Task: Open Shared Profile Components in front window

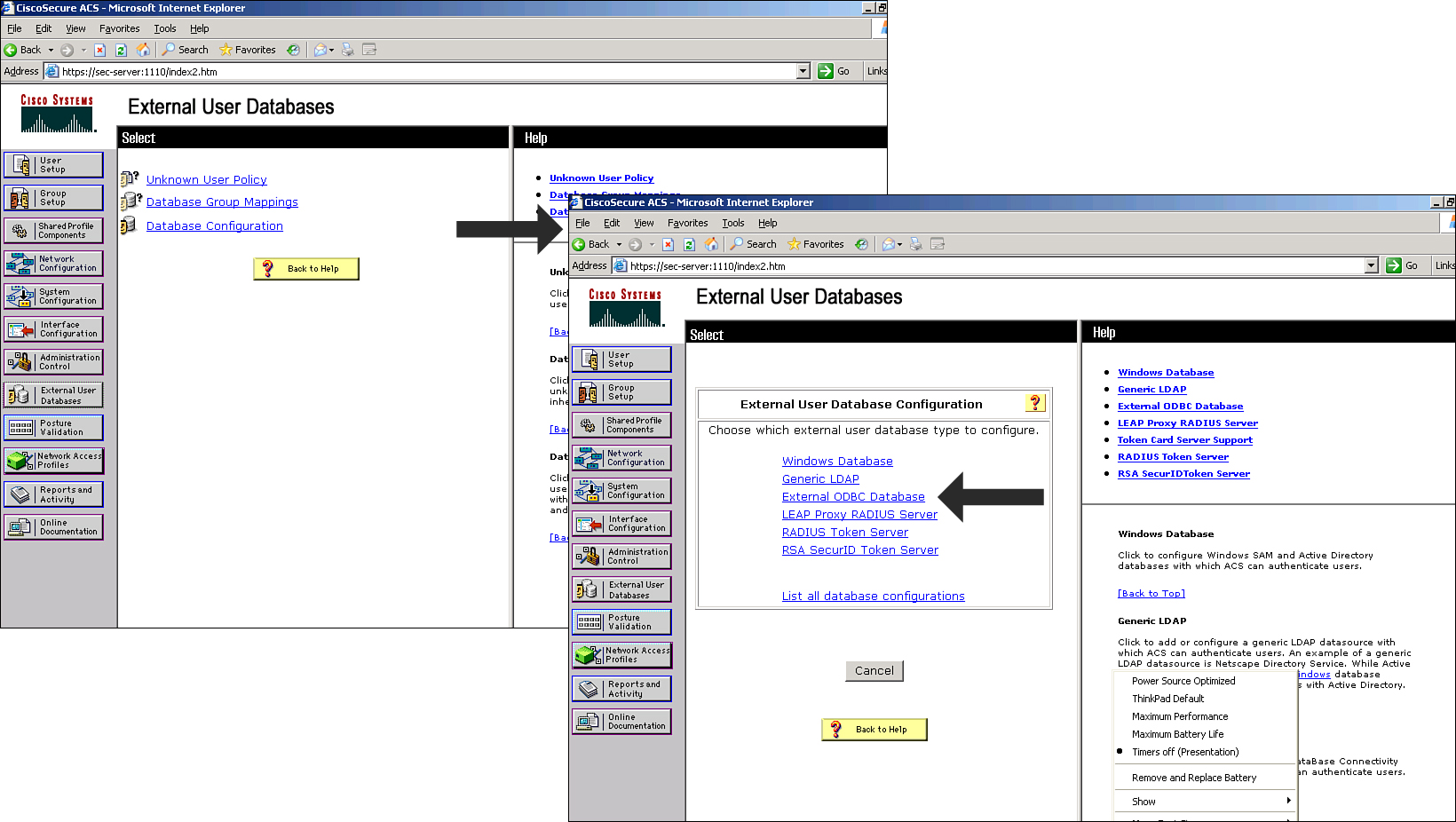Action: point(621,425)
